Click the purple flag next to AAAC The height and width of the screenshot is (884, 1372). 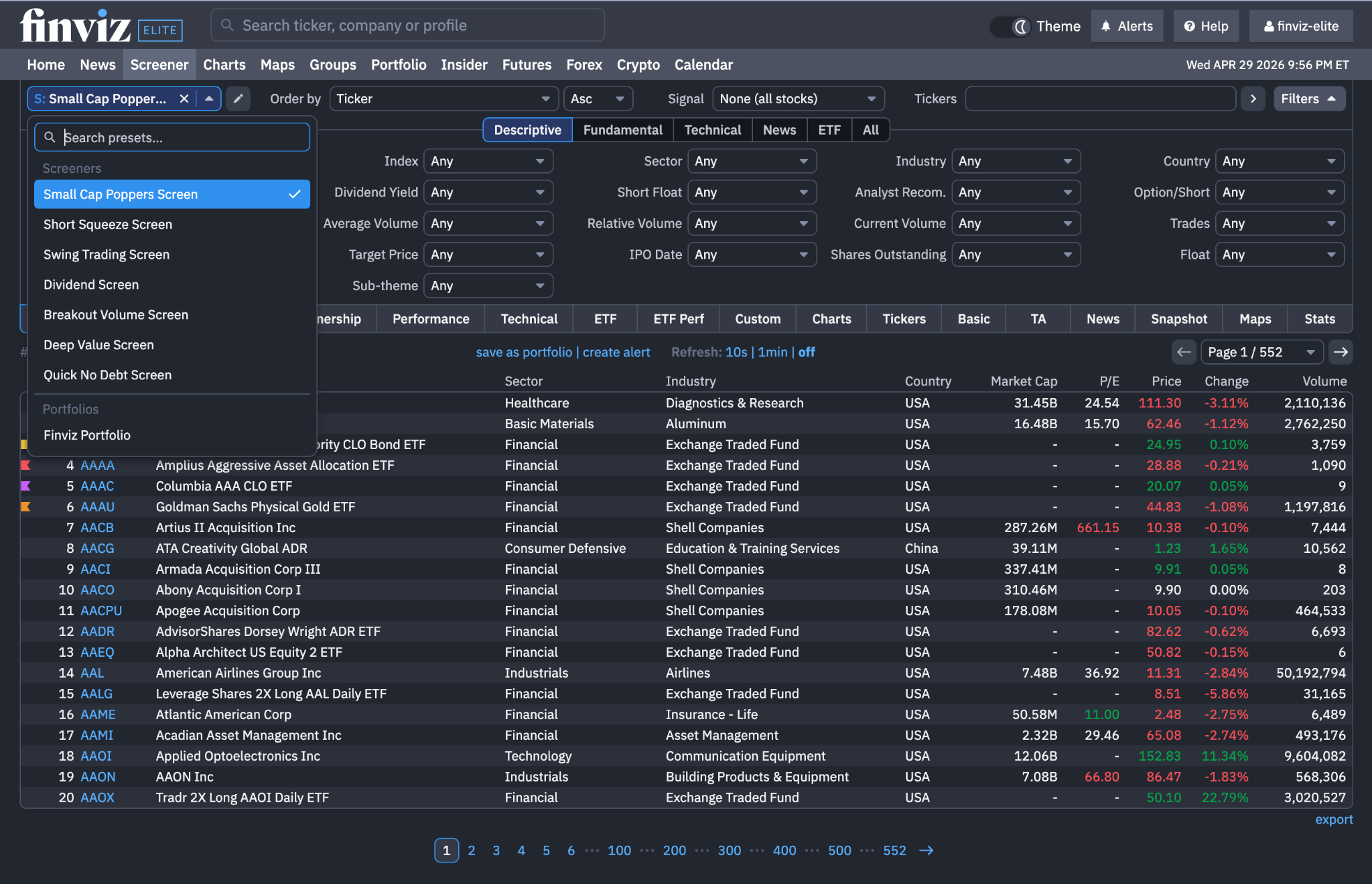click(26, 486)
